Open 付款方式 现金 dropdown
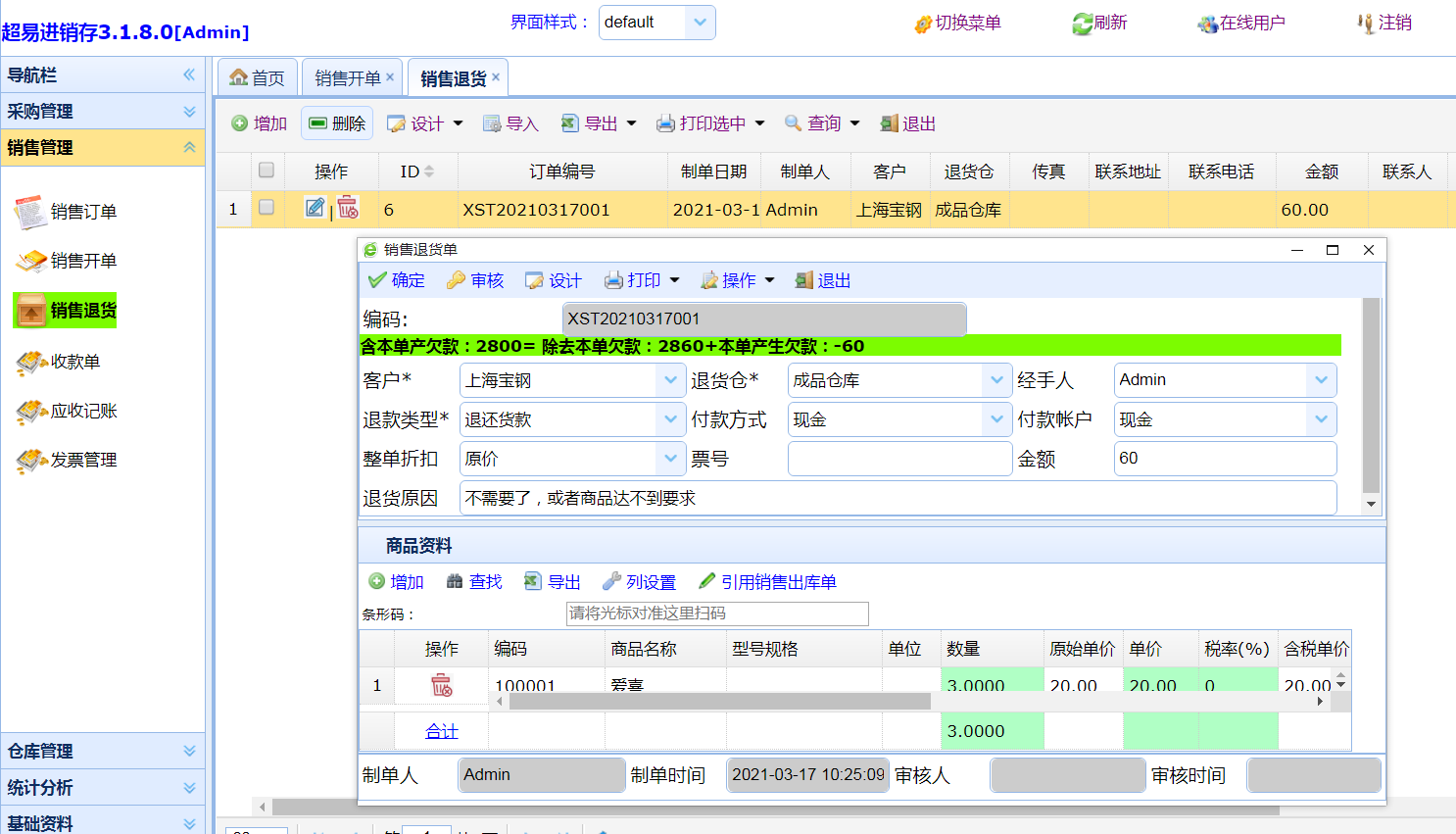Image resolution: width=1456 pixels, height=834 pixels. pyautogui.click(x=996, y=419)
